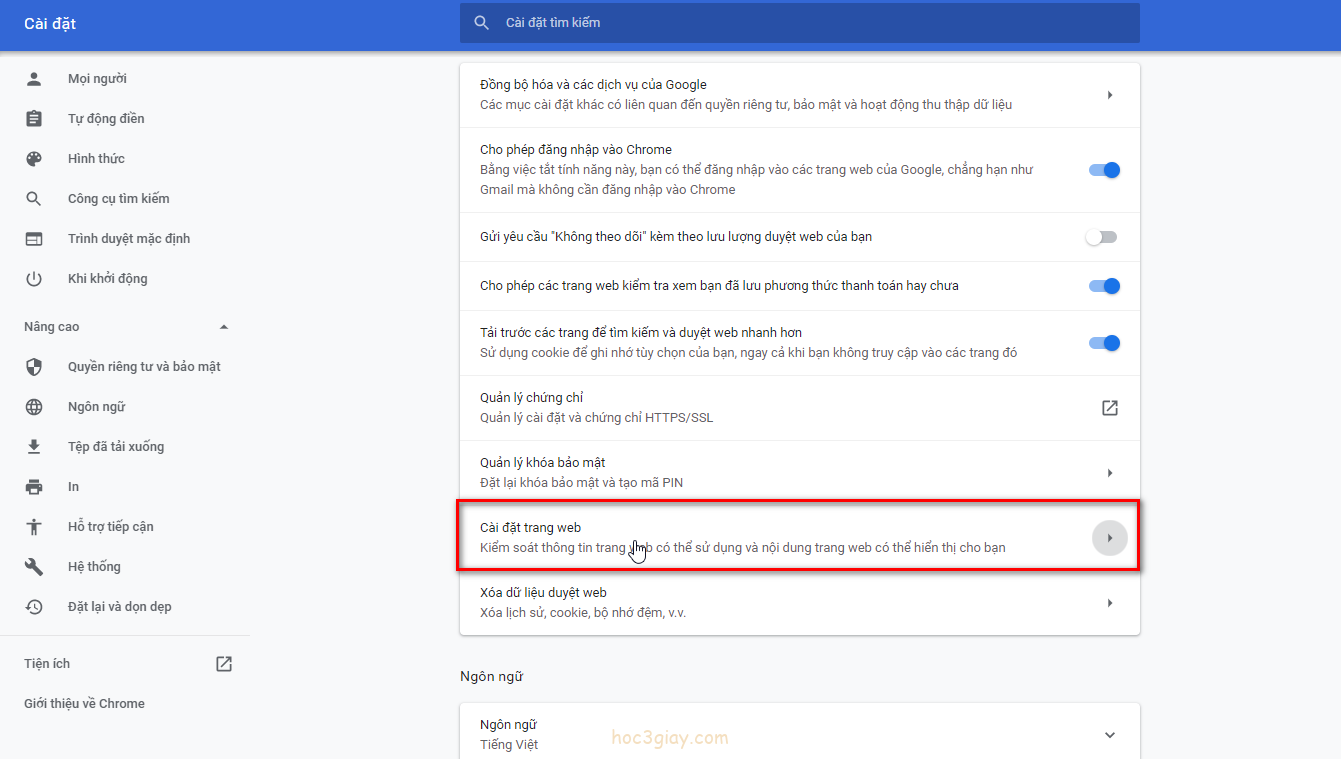
Task: Click the person icon beside Mọi người
Action: pyautogui.click(x=34, y=79)
